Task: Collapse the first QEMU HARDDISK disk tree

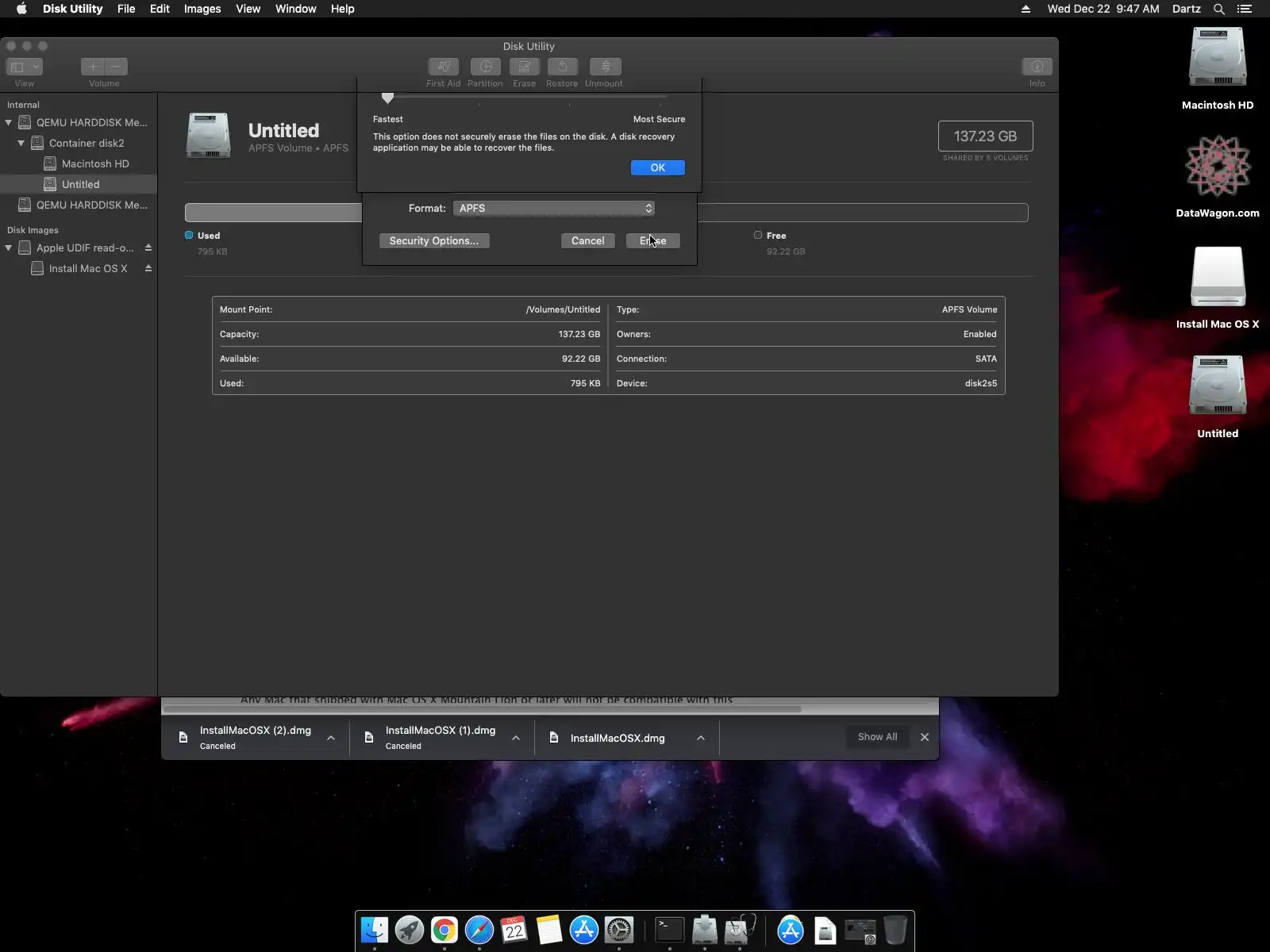Action: pos(9,122)
